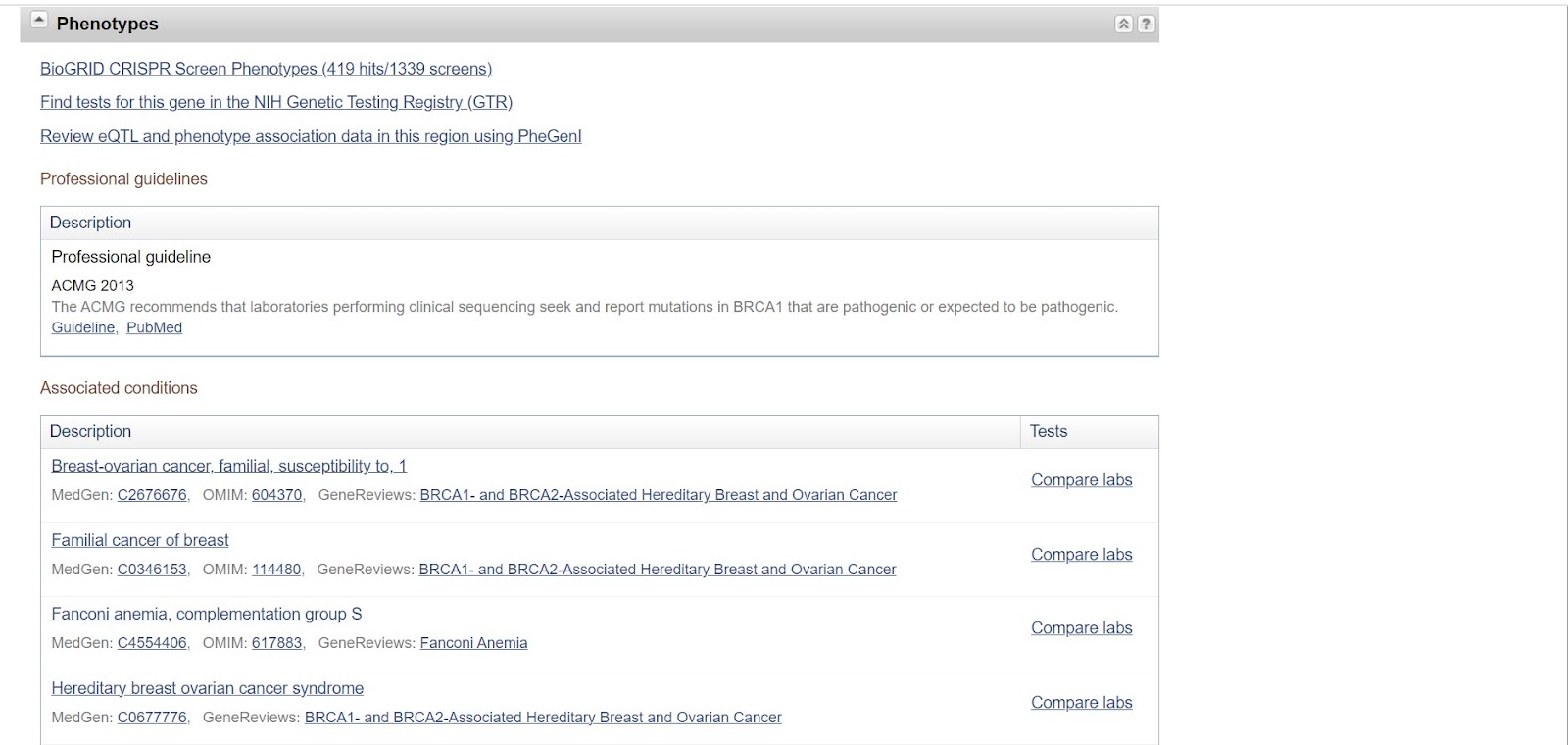The image size is (1568, 745).
Task: Open the PubMed link under ACMG 2013
Action: pyautogui.click(x=154, y=327)
